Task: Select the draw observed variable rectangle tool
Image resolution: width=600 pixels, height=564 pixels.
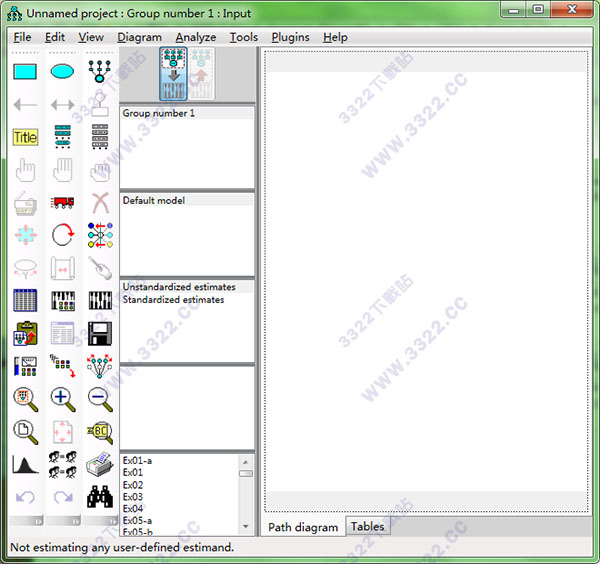Action: coord(25,72)
